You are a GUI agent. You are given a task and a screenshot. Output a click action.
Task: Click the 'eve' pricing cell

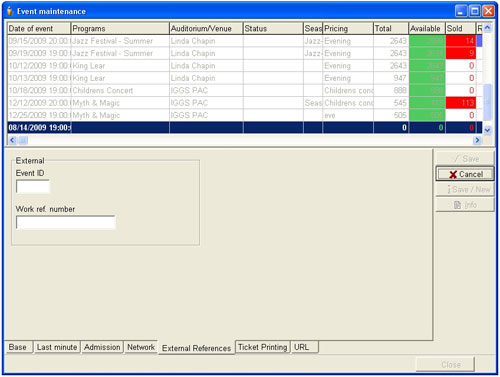pos(348,115)
